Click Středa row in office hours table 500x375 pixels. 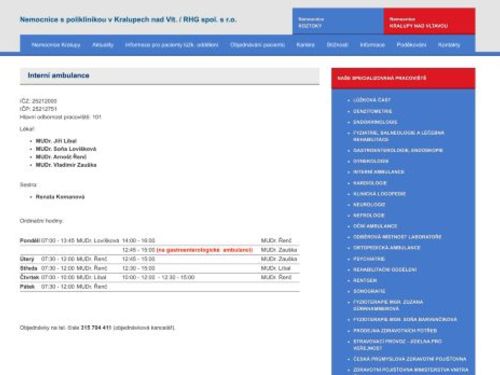[x=160, y=268]
